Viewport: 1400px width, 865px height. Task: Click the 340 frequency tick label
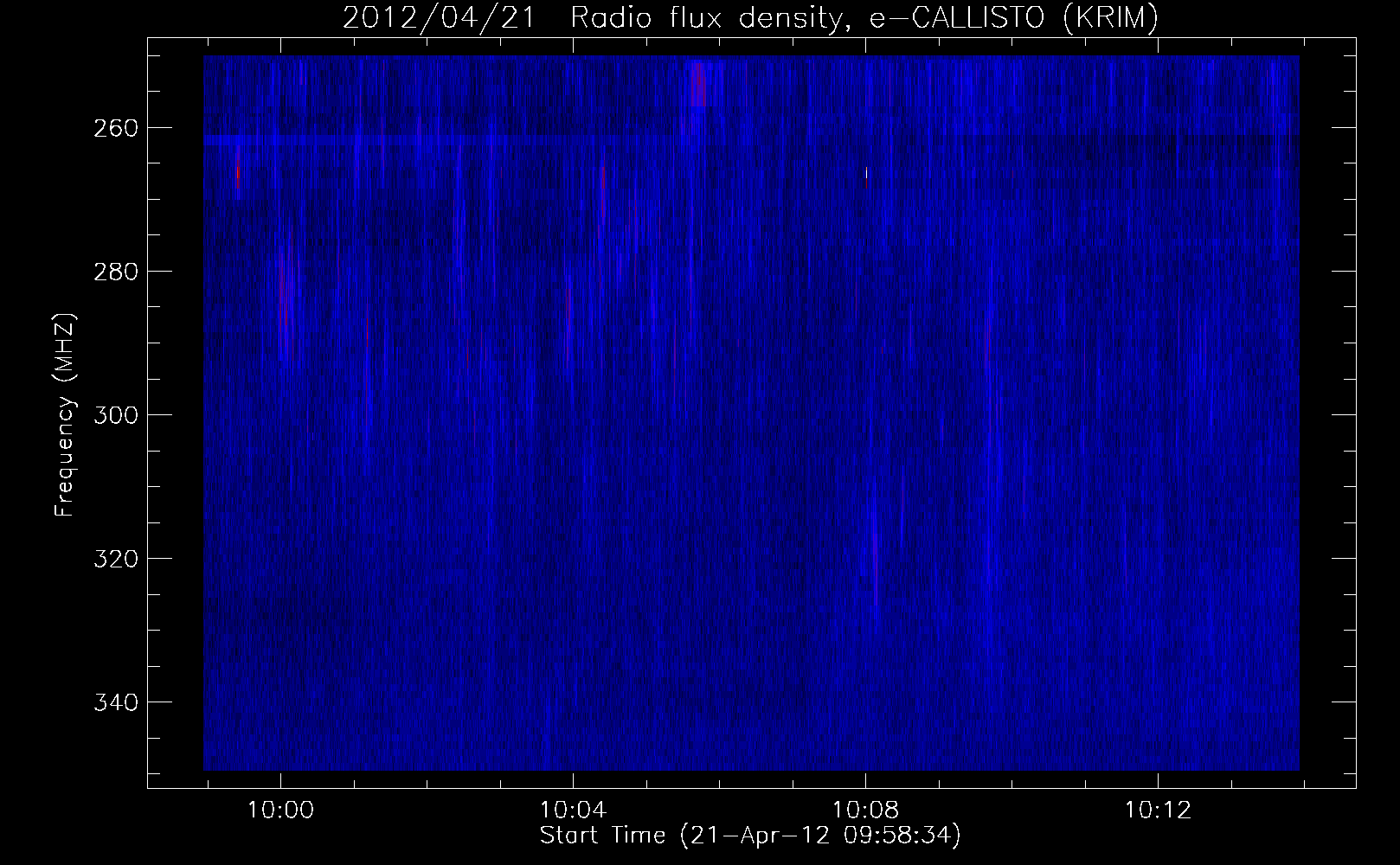click(x=114, y=702)
